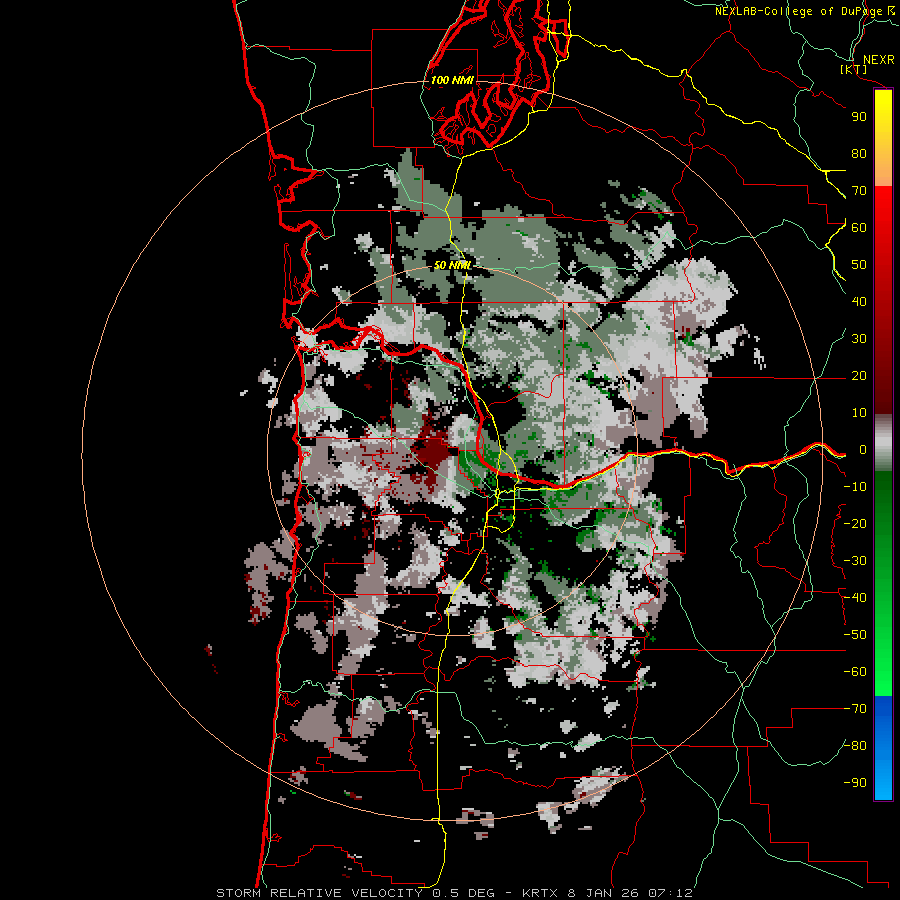The height and width of the screenshot is (900, 900).
Task: Click the 60 value on velocity scale
Action: (859, 228)
